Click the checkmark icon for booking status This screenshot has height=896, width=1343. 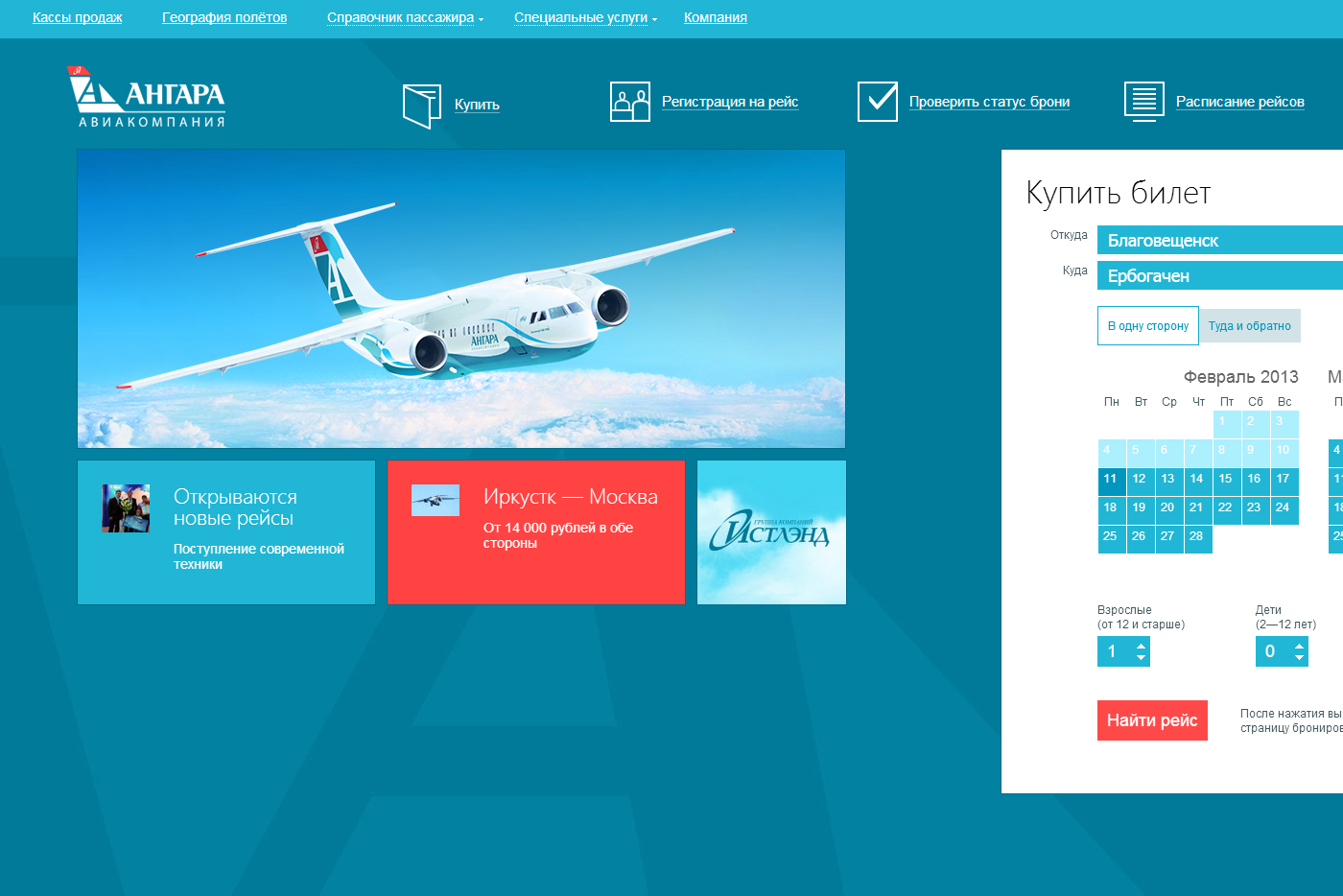coord(877,102)
